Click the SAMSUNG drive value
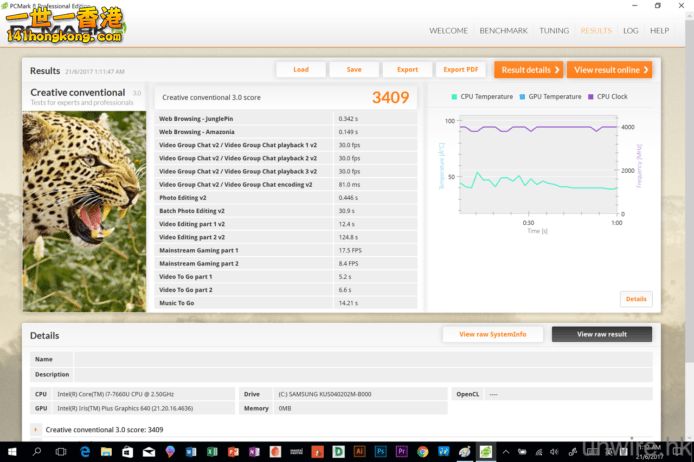The width and height of the screenshot is (694, 462). (x=325, y=394)
